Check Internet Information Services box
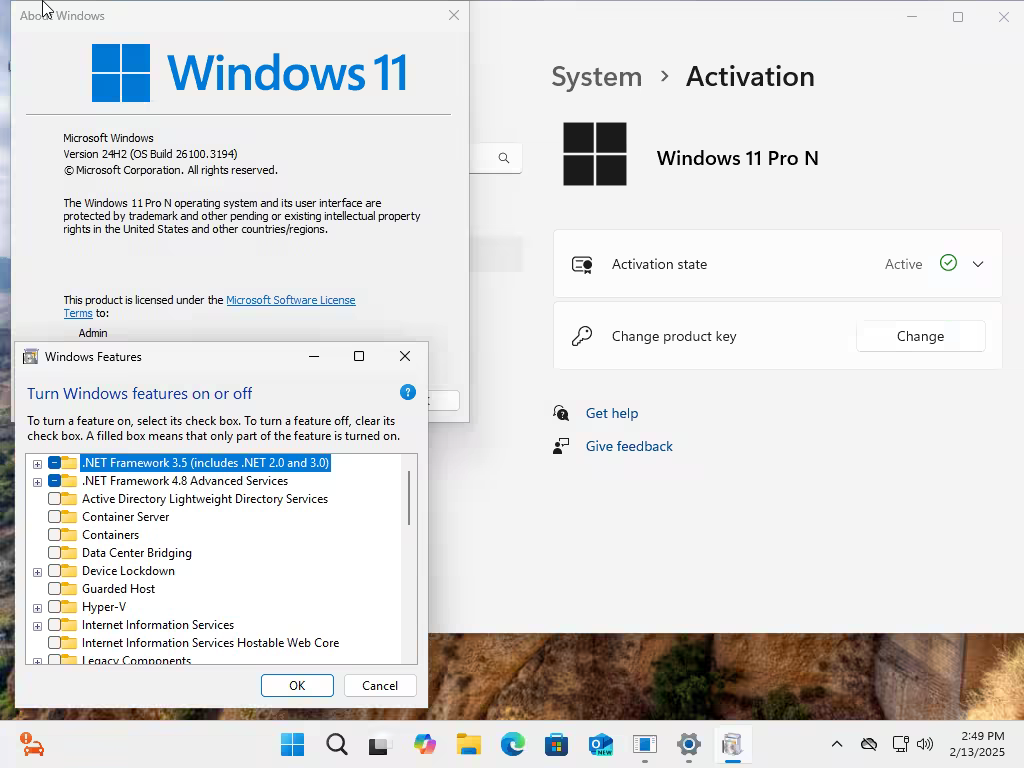Image resolution: width=1024 pixels, height=768 pixels. click(54, 625)
